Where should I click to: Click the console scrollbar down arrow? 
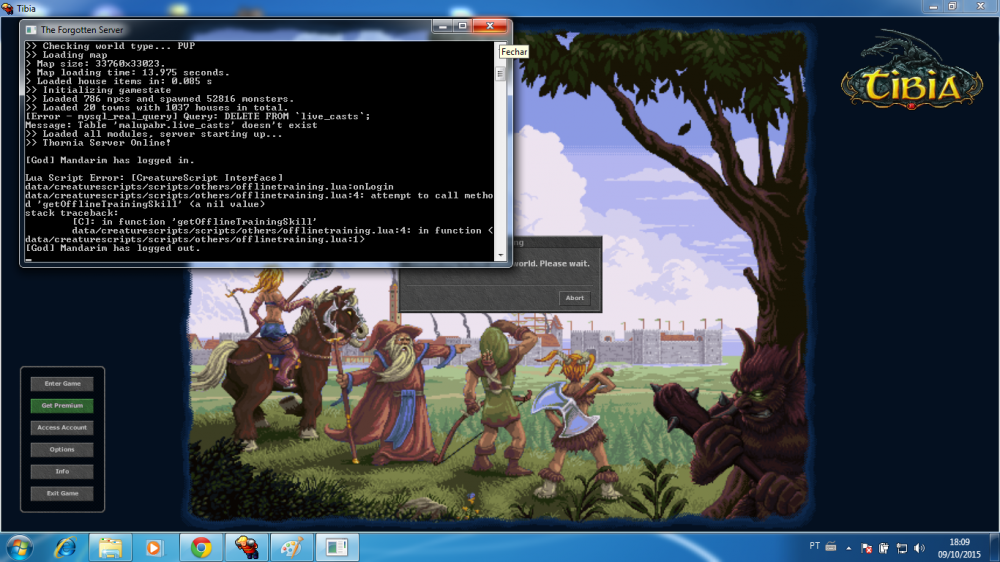click(x=501, y=255)
